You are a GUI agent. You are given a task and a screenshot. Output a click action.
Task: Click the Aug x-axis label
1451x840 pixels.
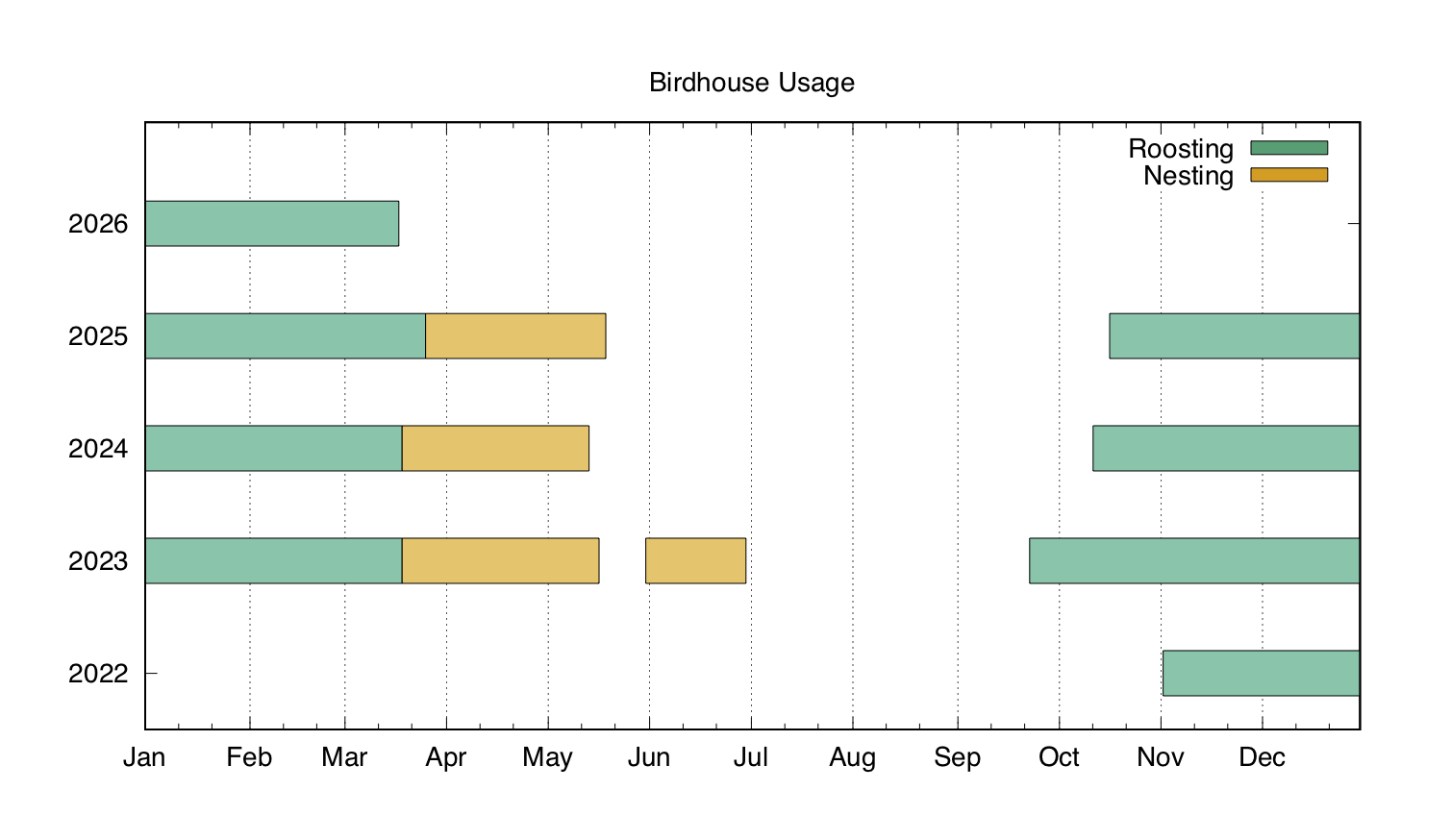click(852, 758)
